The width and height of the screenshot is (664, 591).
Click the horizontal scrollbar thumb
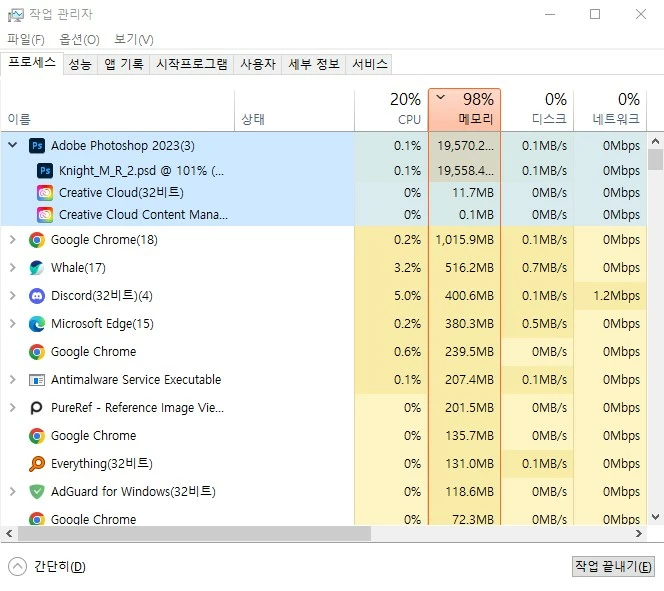click(x=194, y=534)
